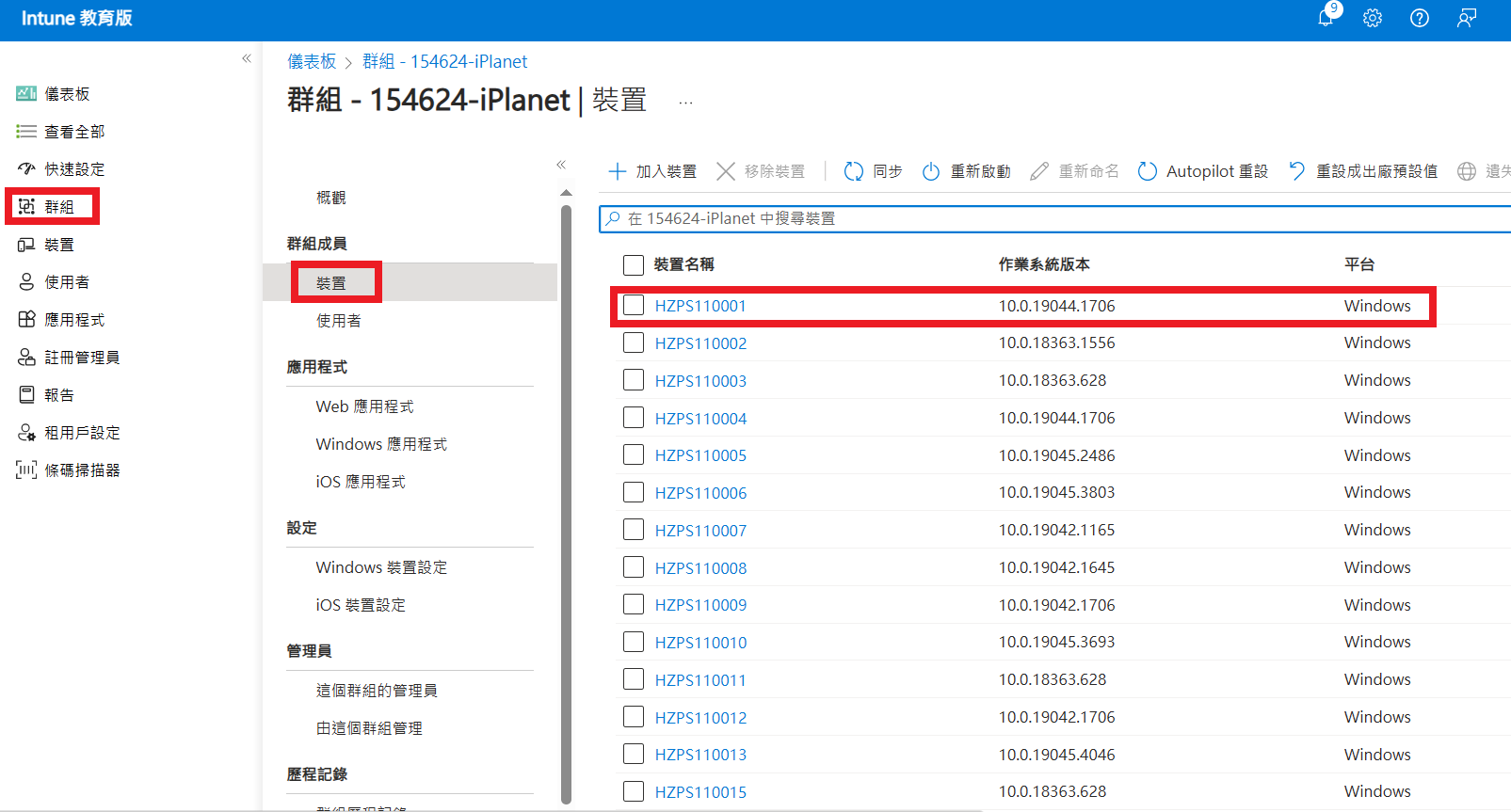The height and width of the screenshot is (812, 1511).
Task: Click the Restart (重新啟動) power icon
Action: pyautogui.click(x=931, y=171)
